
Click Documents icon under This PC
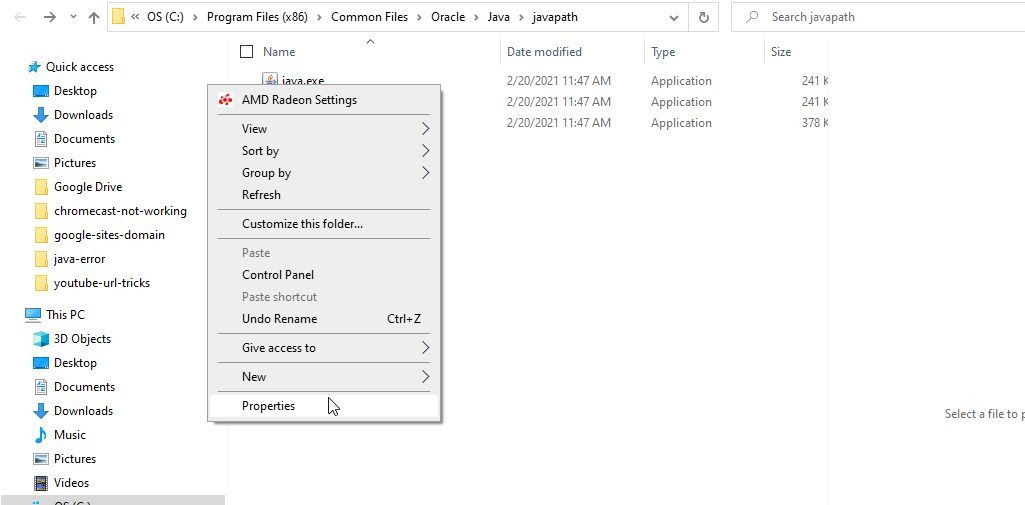coord(41,387)
